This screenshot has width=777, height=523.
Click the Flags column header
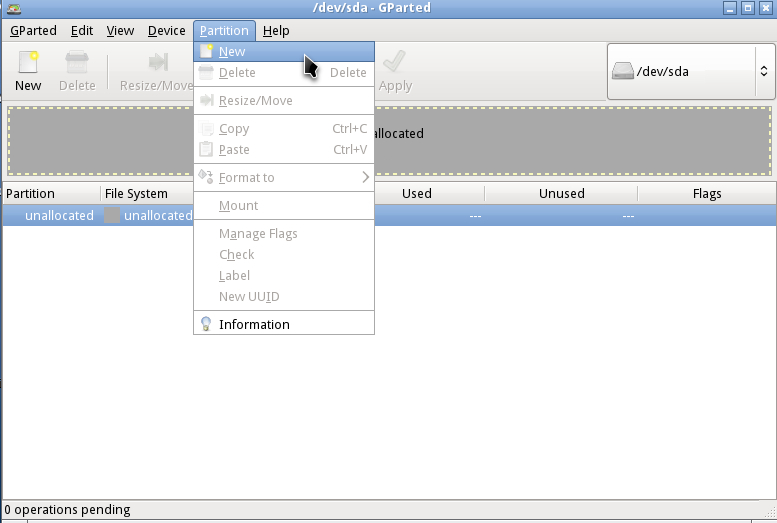point(707,193)
